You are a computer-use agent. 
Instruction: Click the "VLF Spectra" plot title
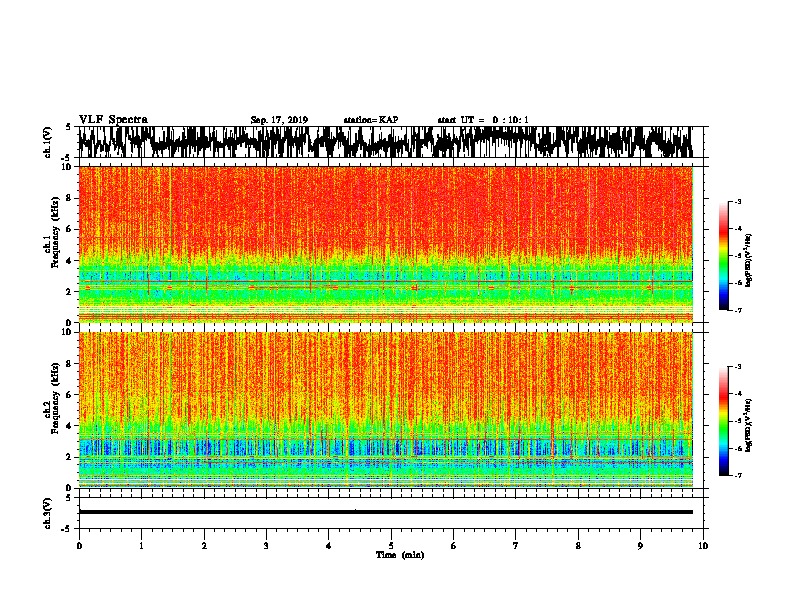[113, 119]
